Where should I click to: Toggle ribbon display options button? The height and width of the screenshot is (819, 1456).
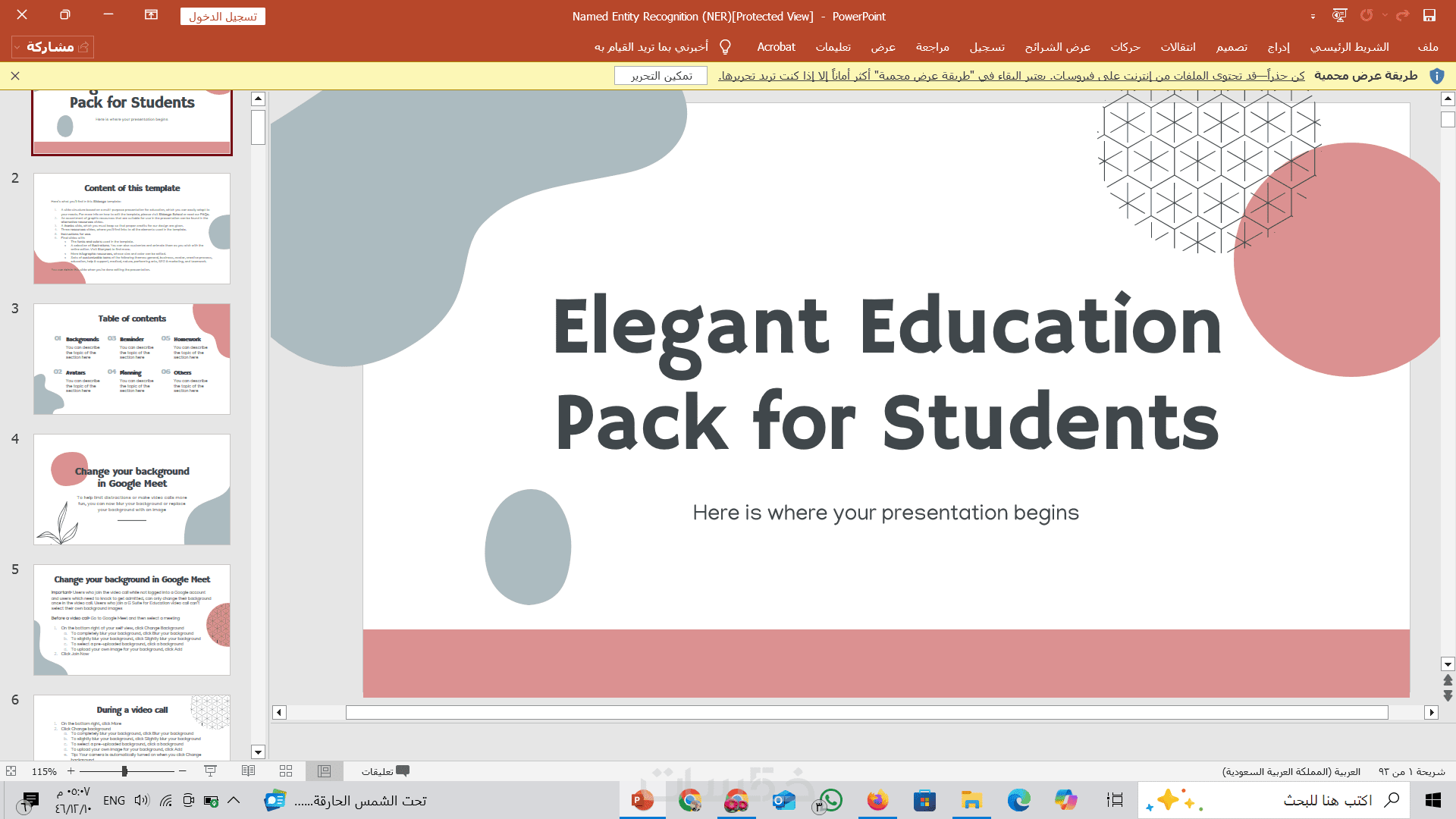click(x=151, y=15)
